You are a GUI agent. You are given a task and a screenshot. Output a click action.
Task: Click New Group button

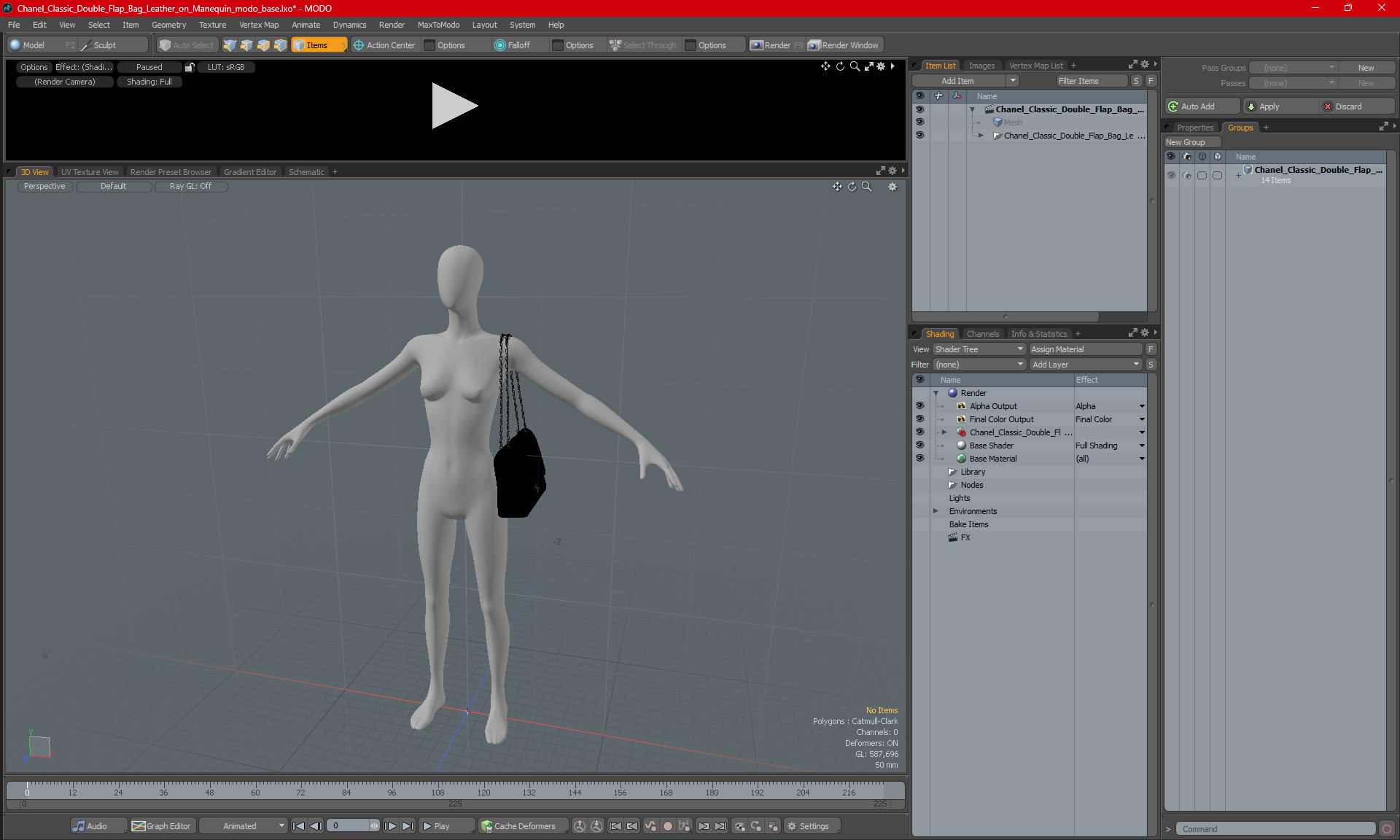click(1191, 142)
